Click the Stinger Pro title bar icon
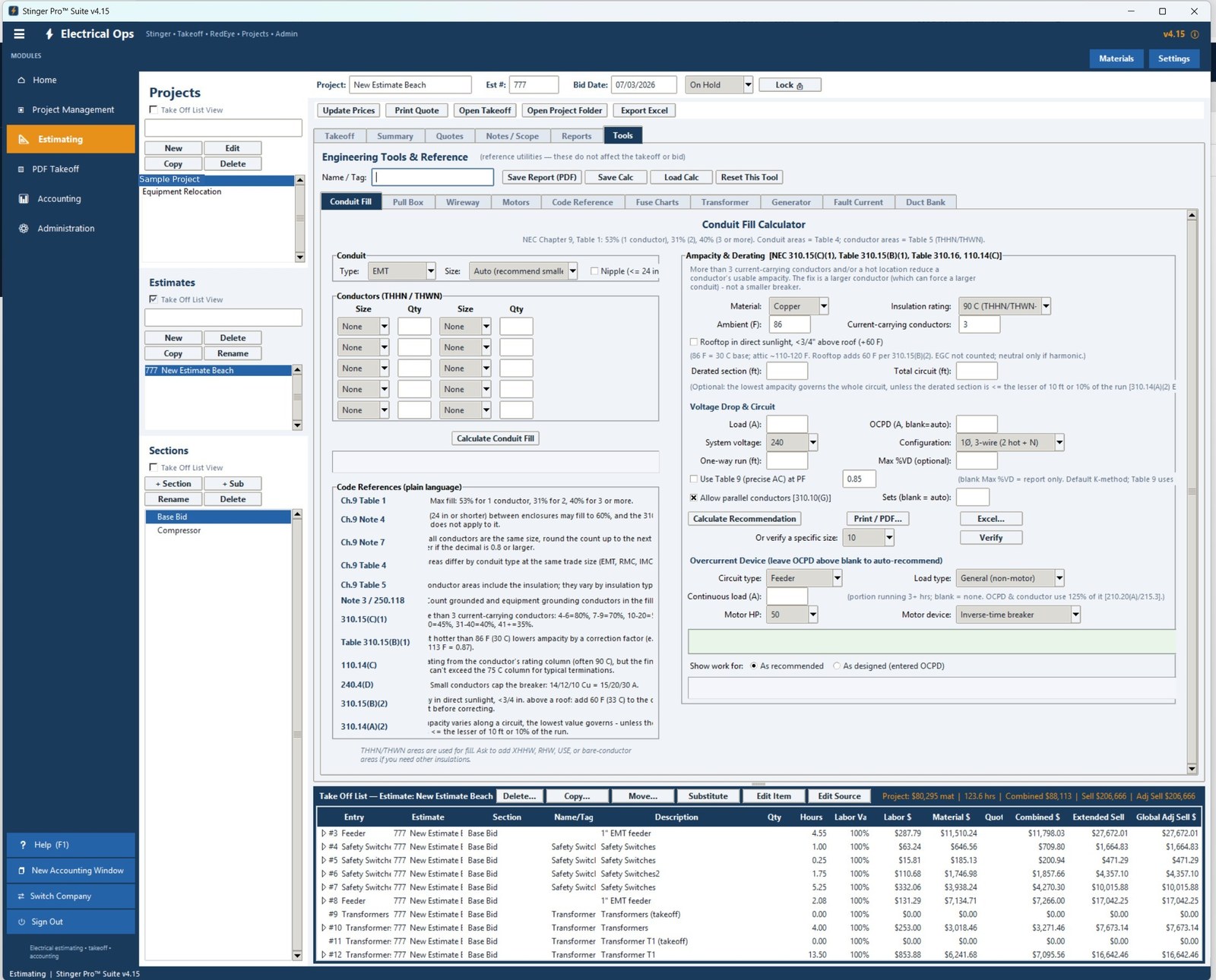Viewport: 1216px width, 980px height. click(13, 11)
